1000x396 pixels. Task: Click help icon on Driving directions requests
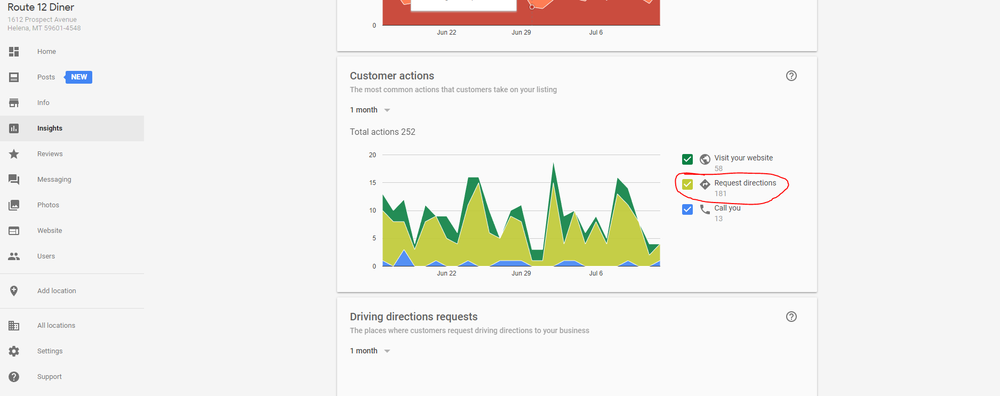pyautogui.click(x=791, y=316)
